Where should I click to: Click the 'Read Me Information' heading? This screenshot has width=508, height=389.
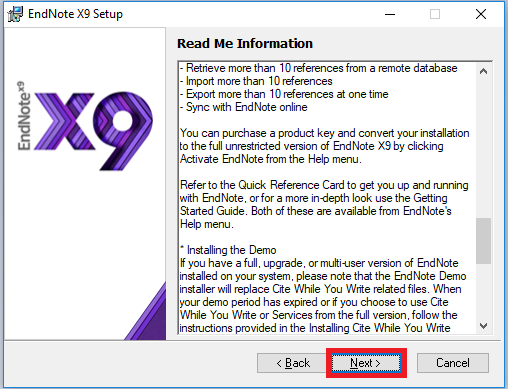(x=245, y=43)
